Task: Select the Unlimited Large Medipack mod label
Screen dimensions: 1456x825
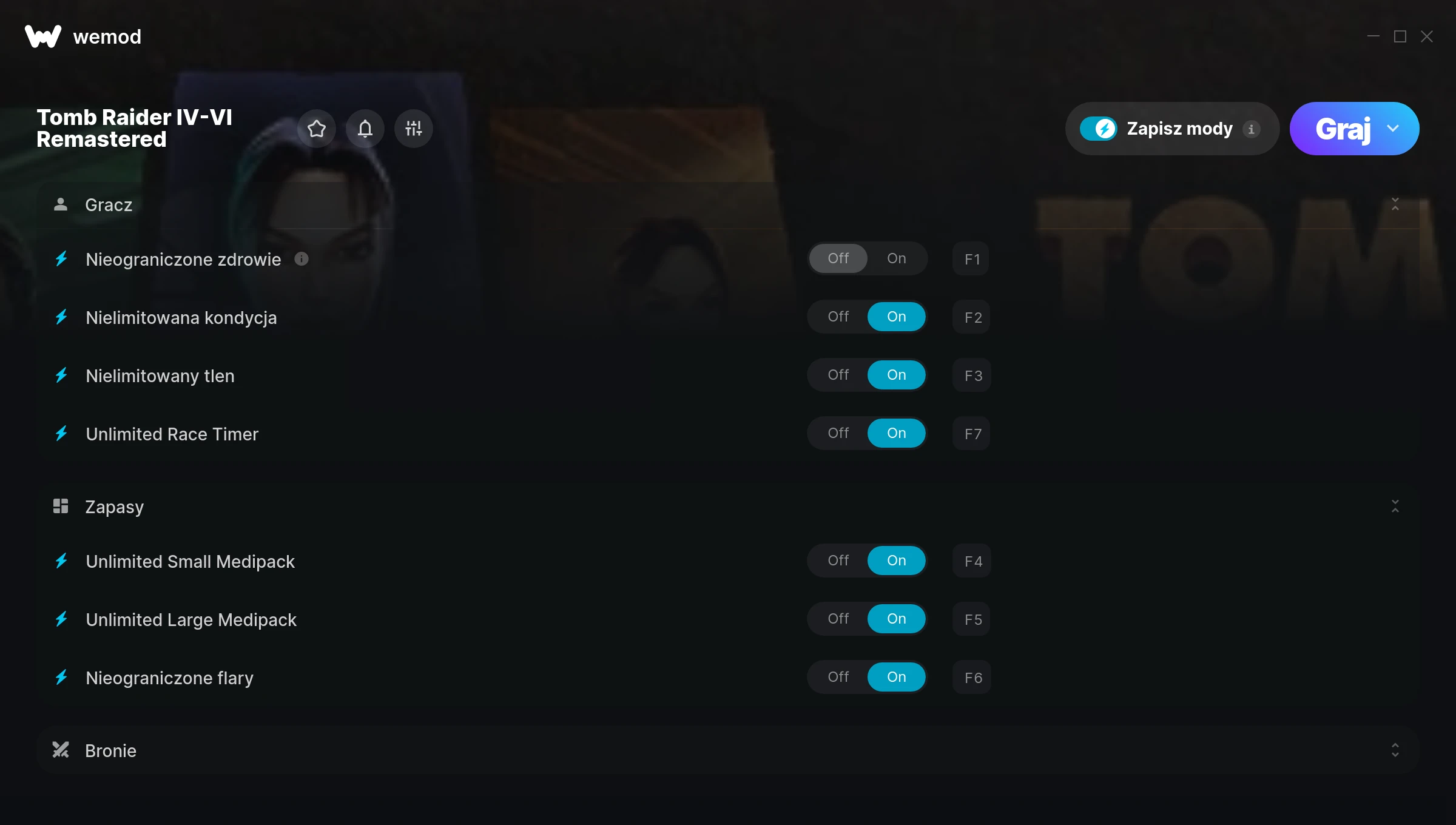Action: click(191, 619)
